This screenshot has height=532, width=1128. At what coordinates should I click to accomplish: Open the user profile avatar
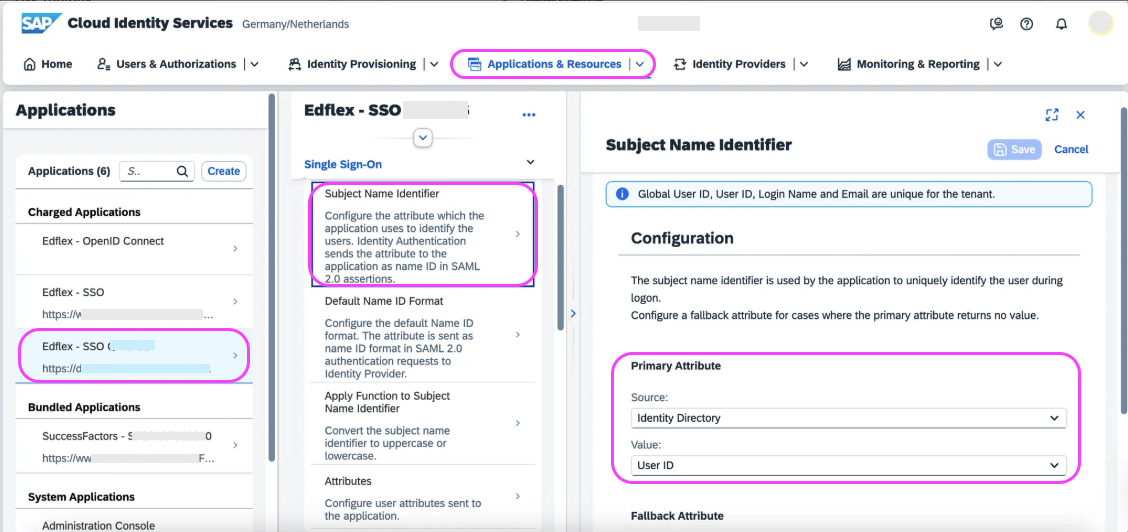click(x=1101, y=24)
